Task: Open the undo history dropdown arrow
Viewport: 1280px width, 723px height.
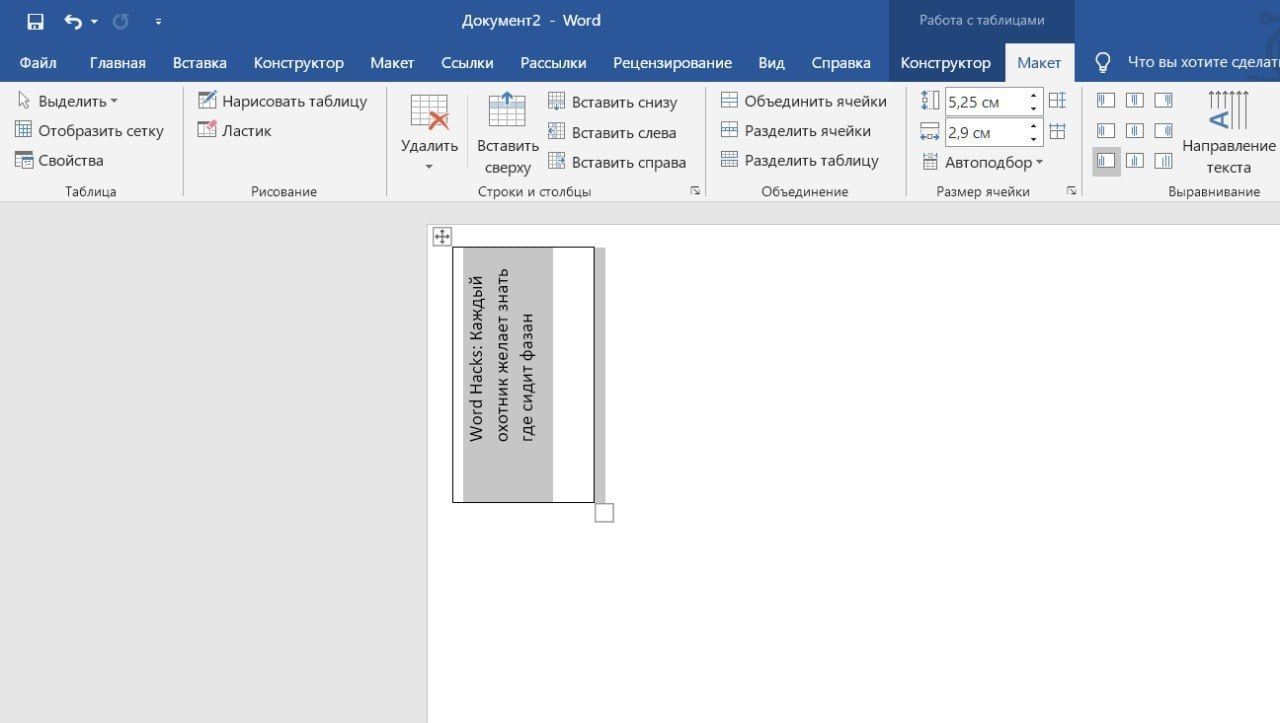Action: point(94,21)
